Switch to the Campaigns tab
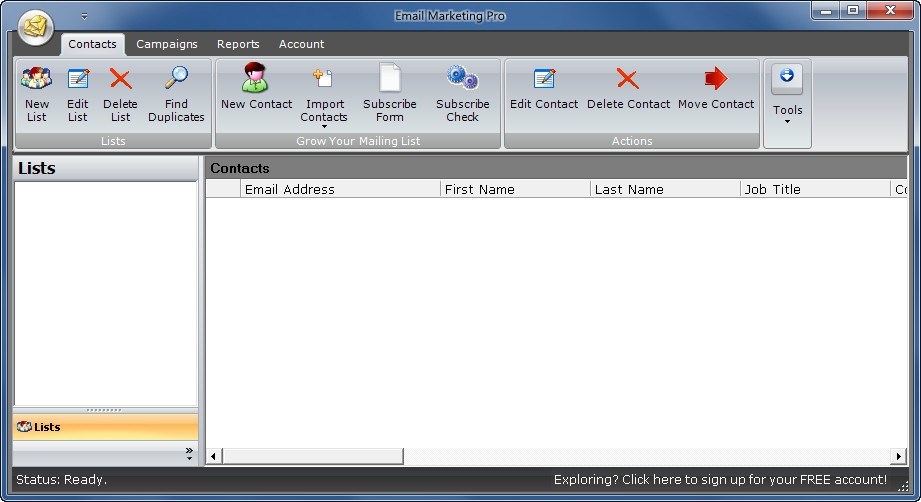 pos(167,44)
